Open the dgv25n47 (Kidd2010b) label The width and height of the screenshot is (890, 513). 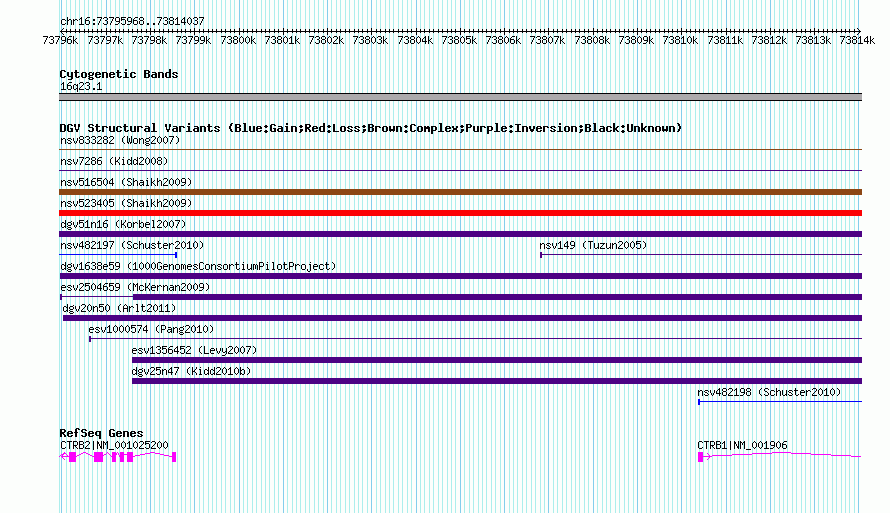[x=191, y=371]
